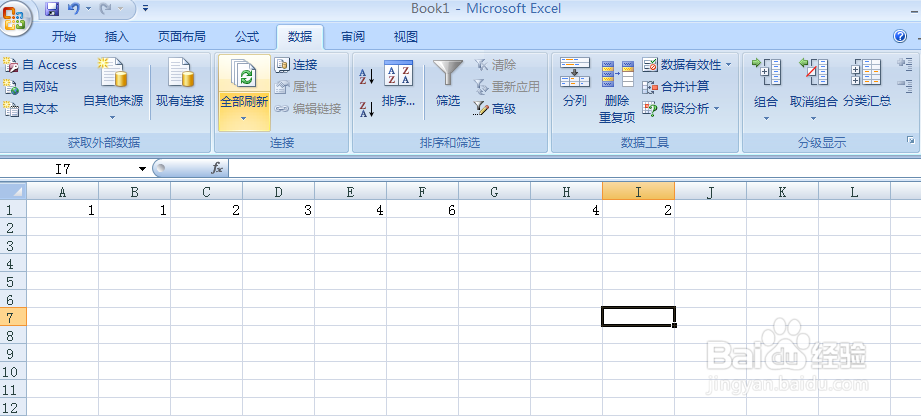Select column I header

(x=638, y=192)
